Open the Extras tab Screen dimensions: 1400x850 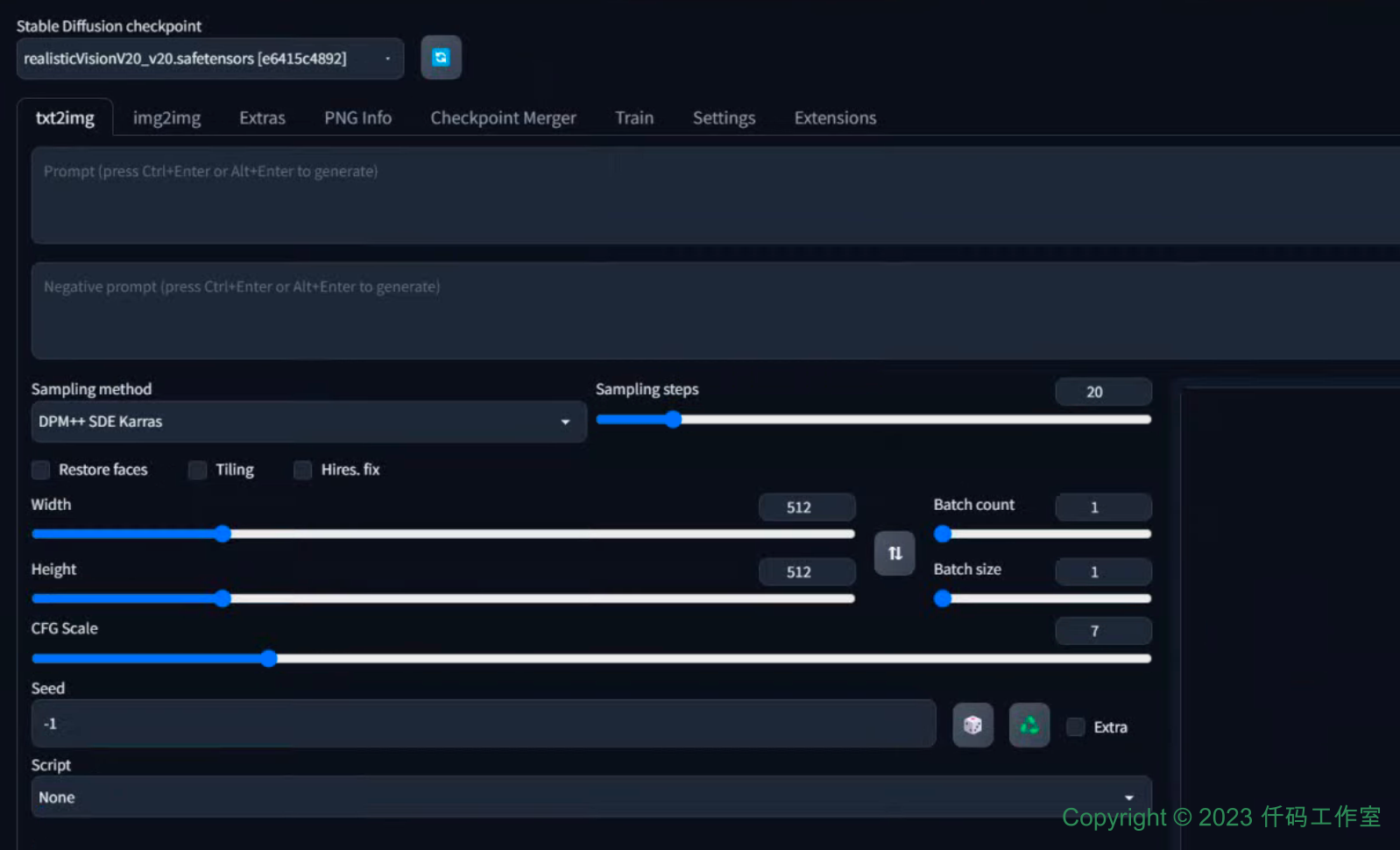262,117
